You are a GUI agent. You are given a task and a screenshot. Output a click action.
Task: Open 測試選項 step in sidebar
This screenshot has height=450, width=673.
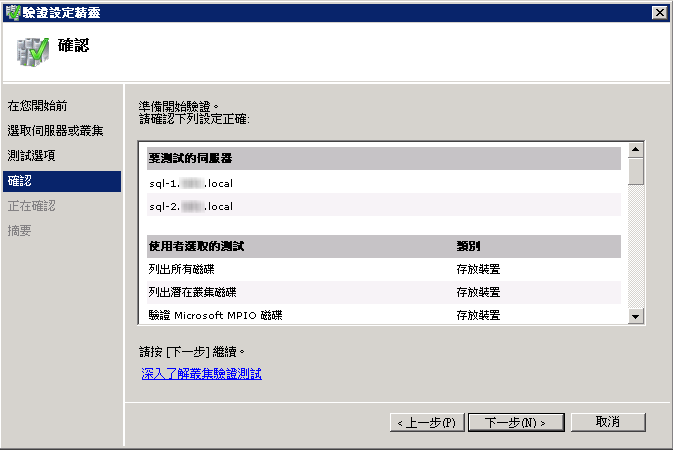31,155
